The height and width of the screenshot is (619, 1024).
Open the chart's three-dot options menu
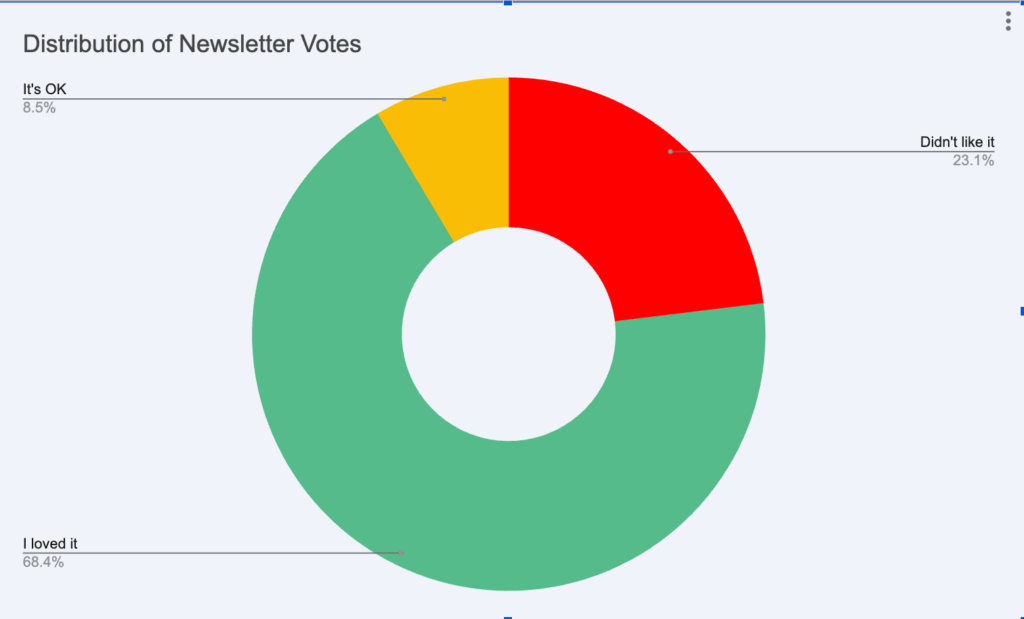point(1008,21)
